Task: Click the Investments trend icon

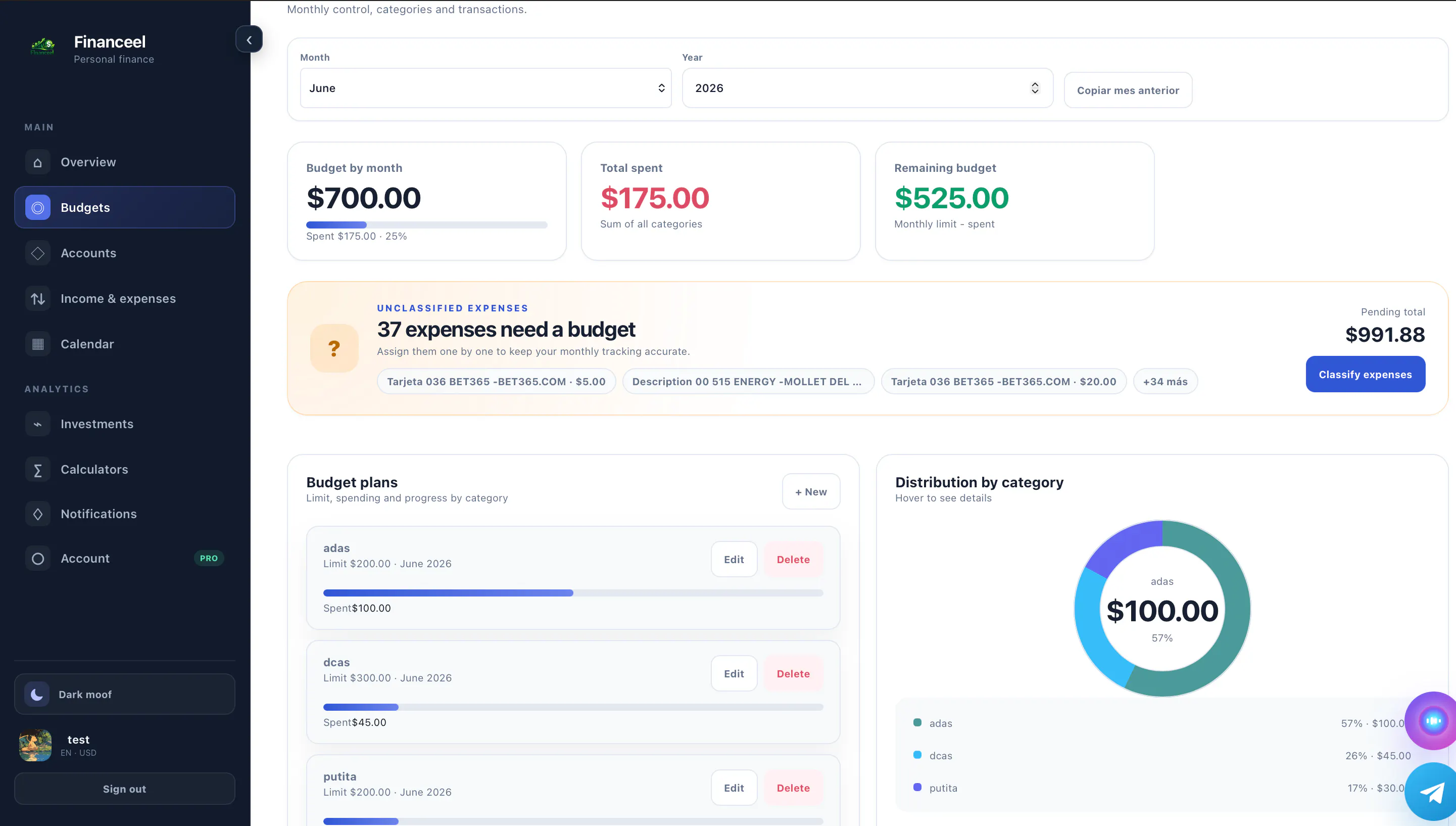Action: [38, 424]
